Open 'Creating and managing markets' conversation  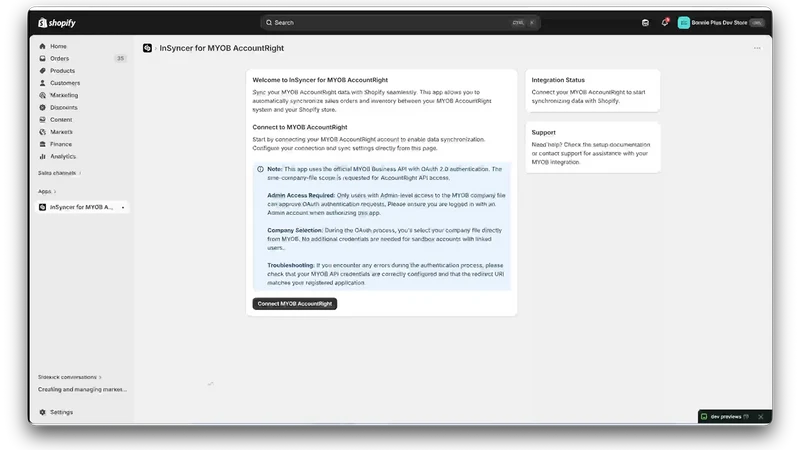pyautogui.click(x=82, y=389)
